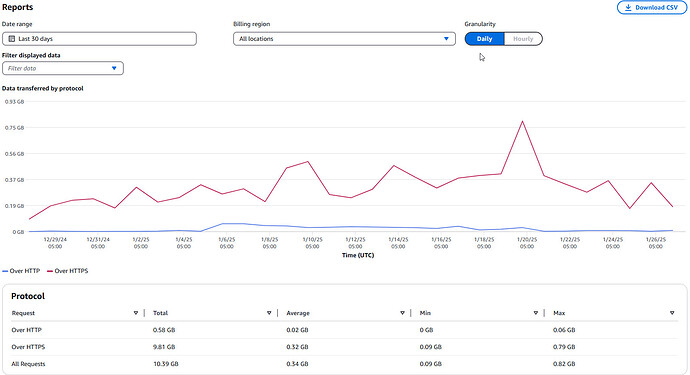Click the calendar icon in Date range field
Screen dimensions: 690x375
pyautogui.click(x=12, y=39)
